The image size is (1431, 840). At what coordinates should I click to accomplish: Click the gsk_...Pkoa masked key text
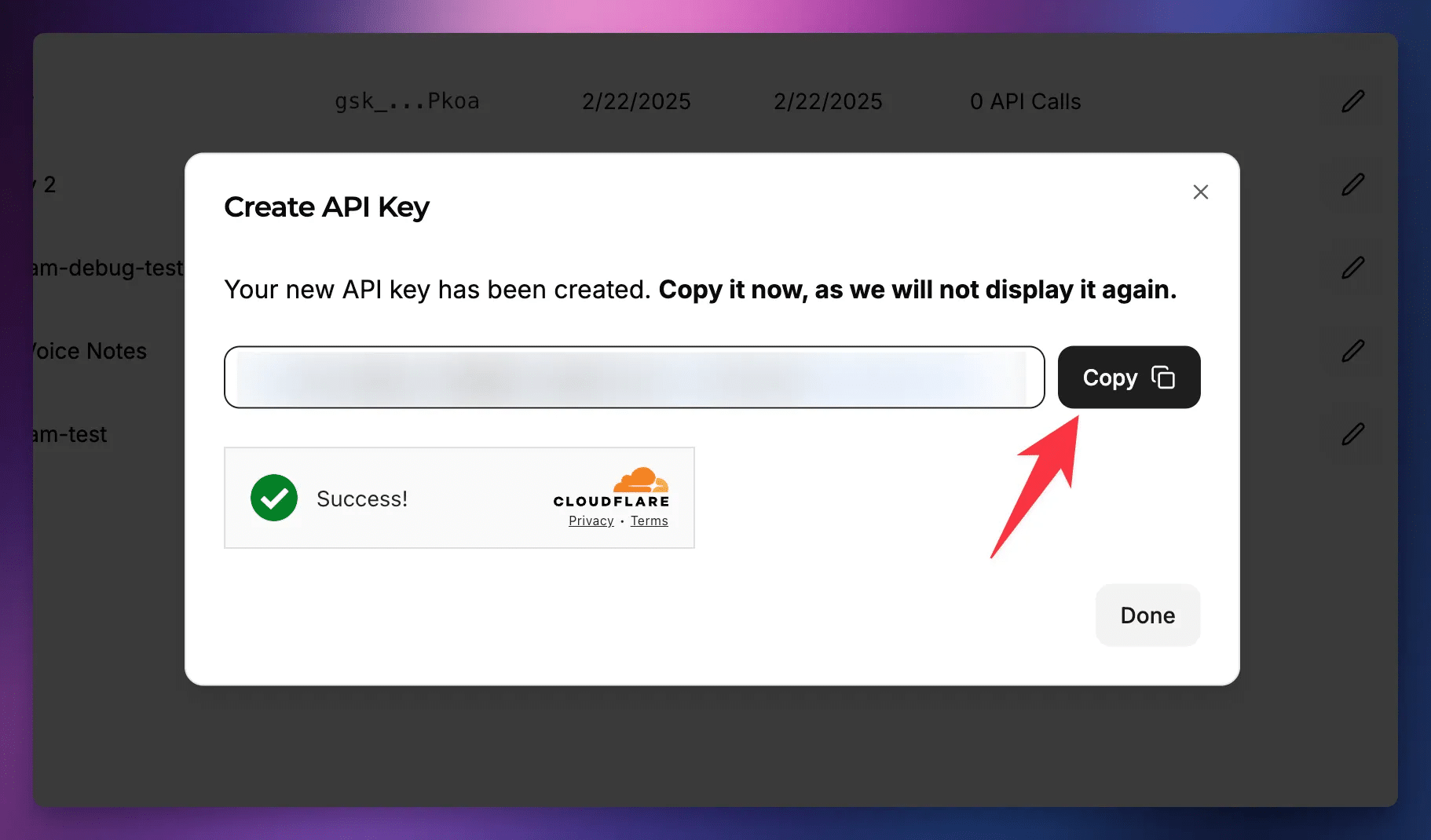pos(407,101)
